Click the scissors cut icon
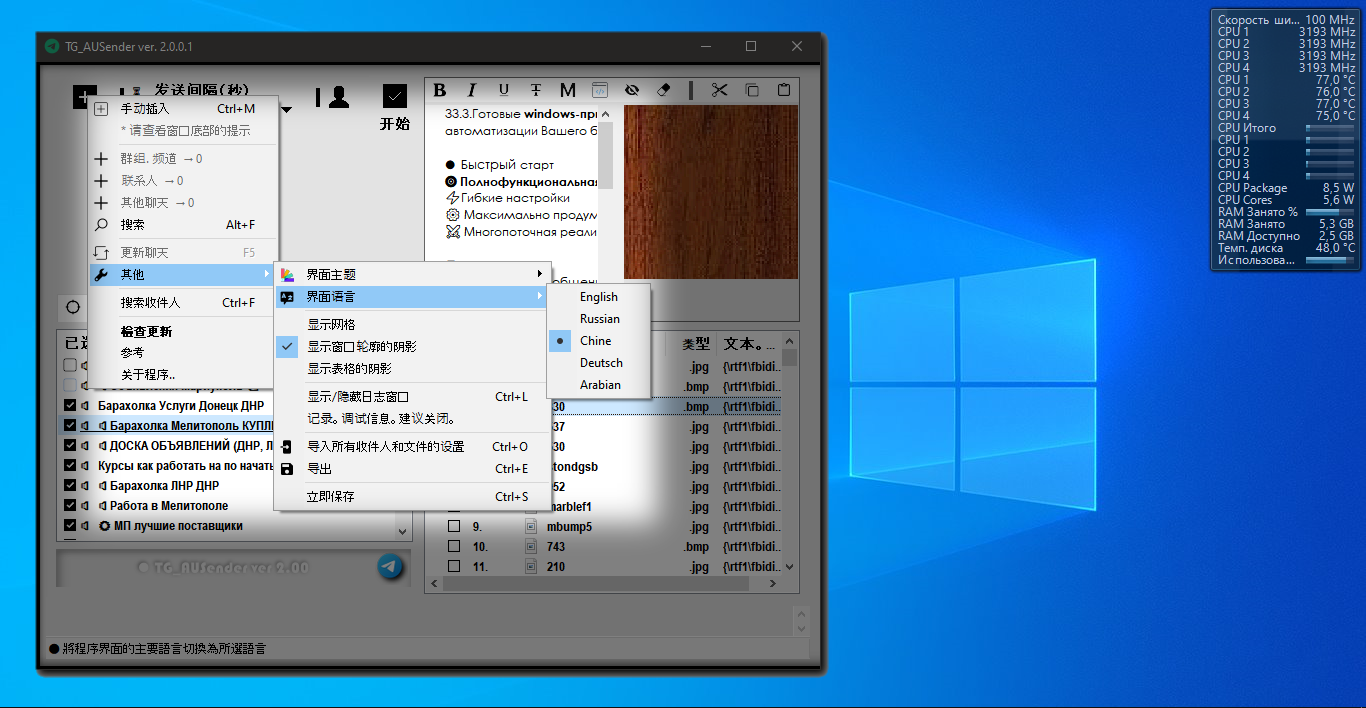 click(719, 90)
